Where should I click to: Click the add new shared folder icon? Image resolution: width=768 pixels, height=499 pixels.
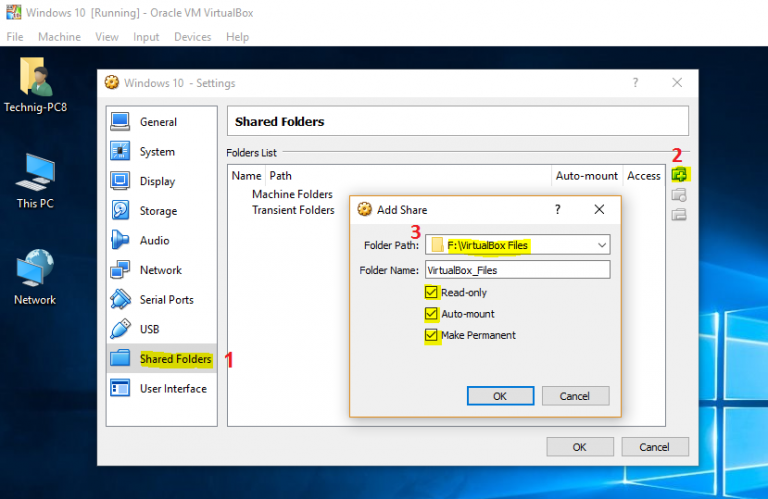tap(679, 175)
